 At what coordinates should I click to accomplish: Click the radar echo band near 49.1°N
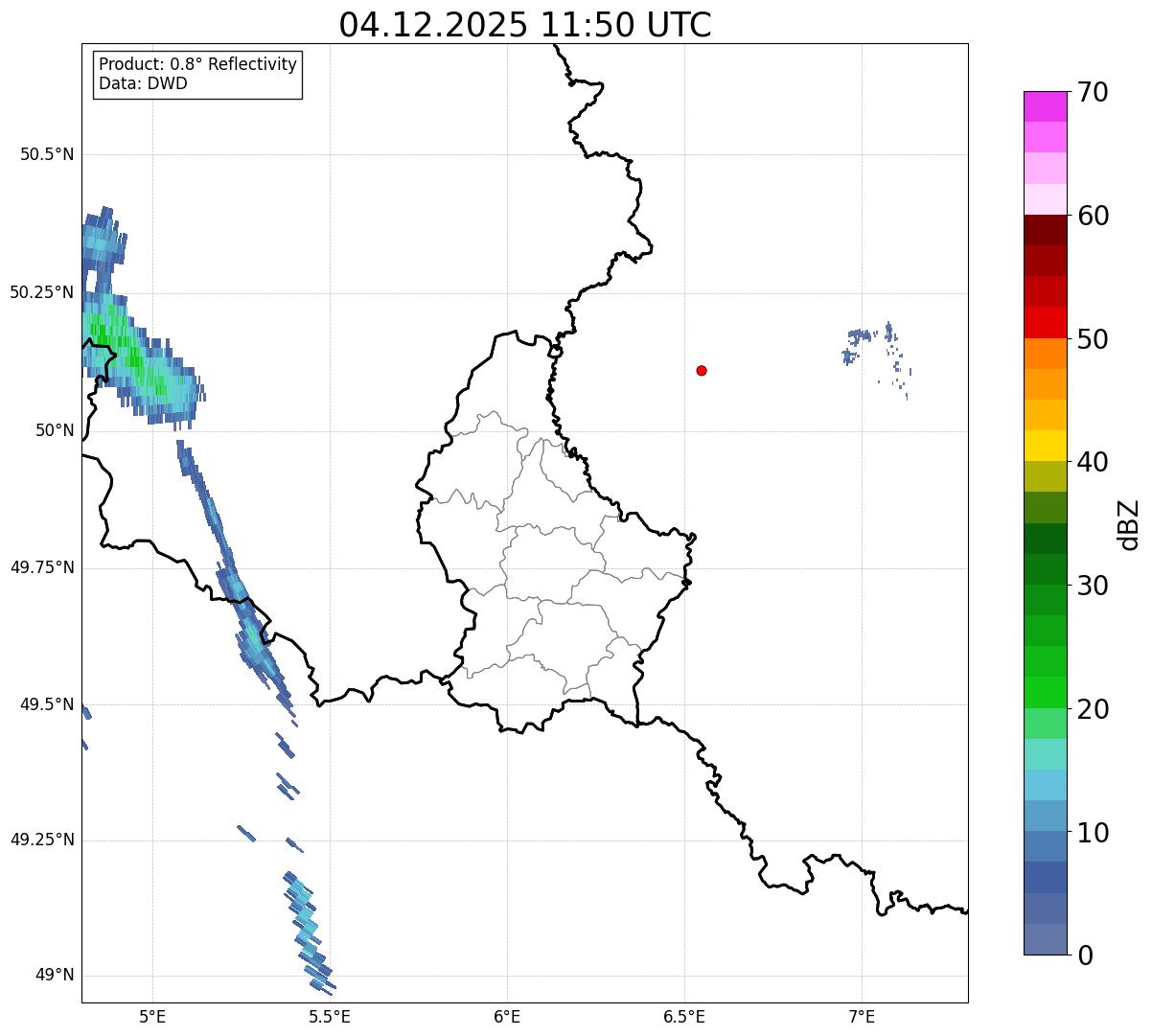(308, 932)
